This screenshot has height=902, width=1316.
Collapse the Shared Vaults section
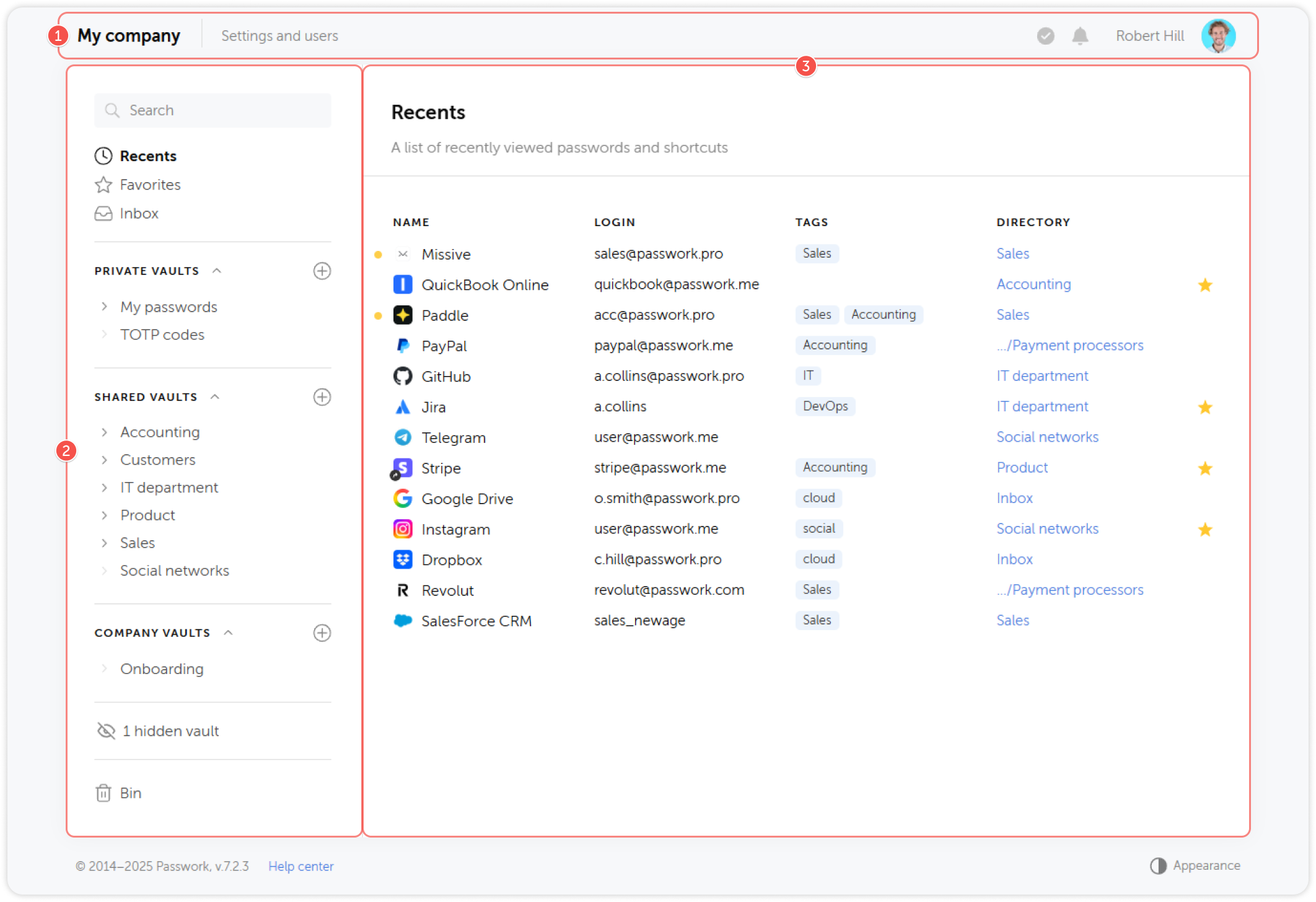click(x=215, y=396)
